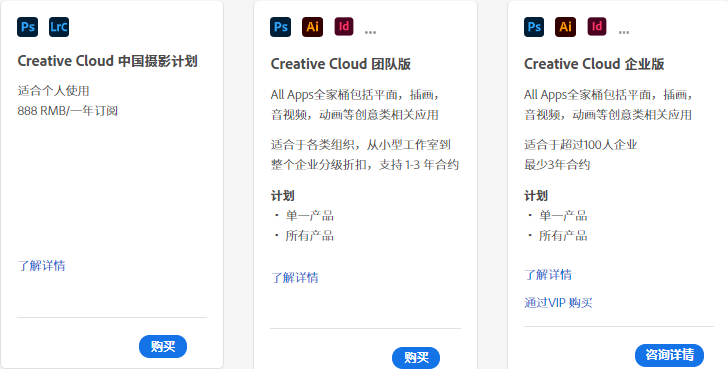Click the 咨询详情 button

(x=670, y=355)
